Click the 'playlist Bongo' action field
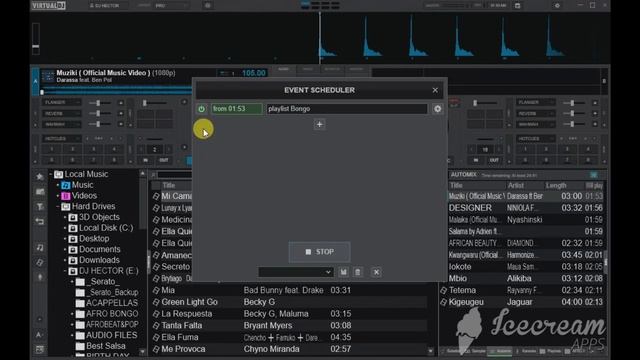This screenshot has width=640, height=360. click(347, 109)
